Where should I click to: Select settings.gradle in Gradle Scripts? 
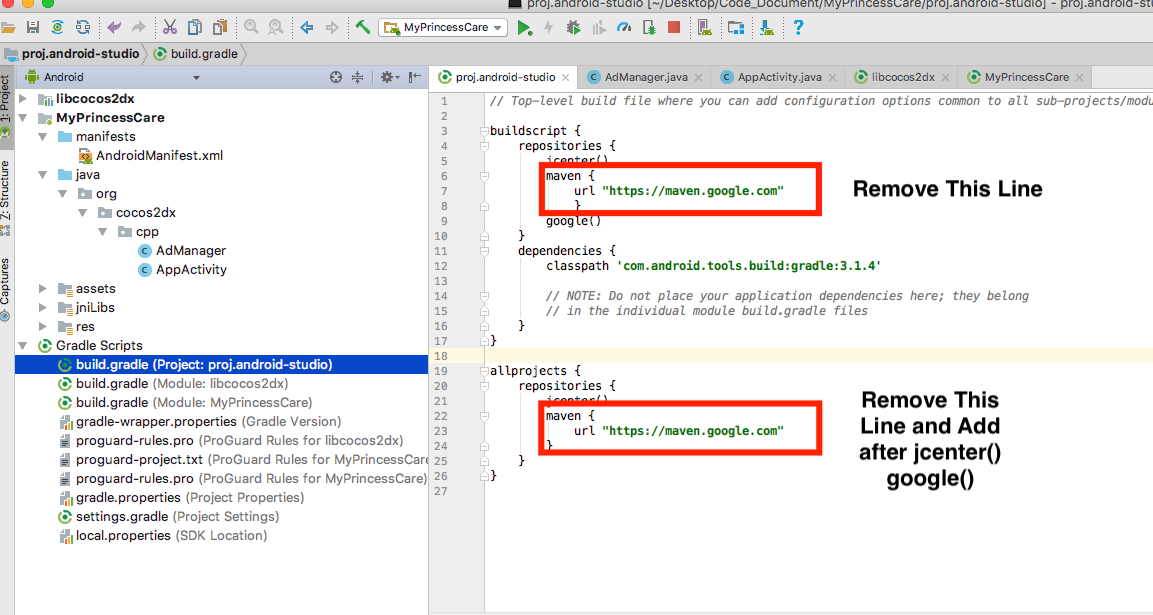point(121,517)
